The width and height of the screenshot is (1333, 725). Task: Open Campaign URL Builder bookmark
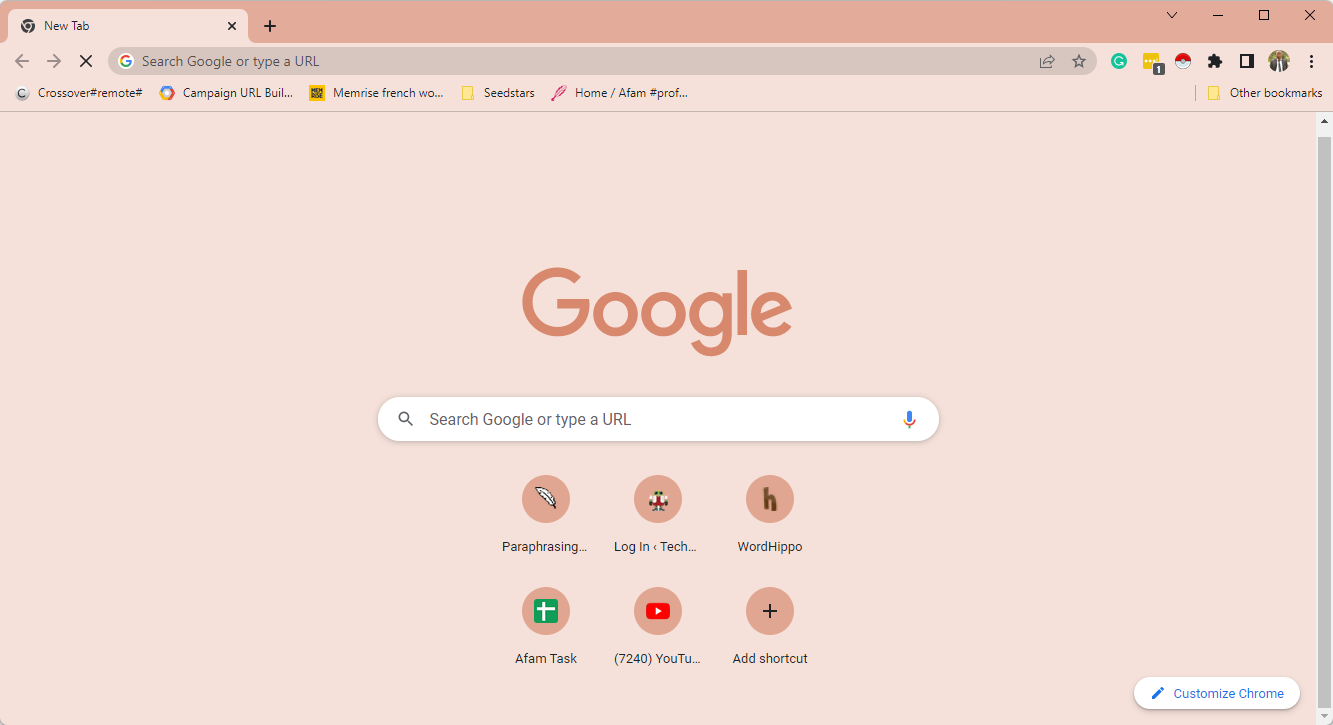click(226, 93)
